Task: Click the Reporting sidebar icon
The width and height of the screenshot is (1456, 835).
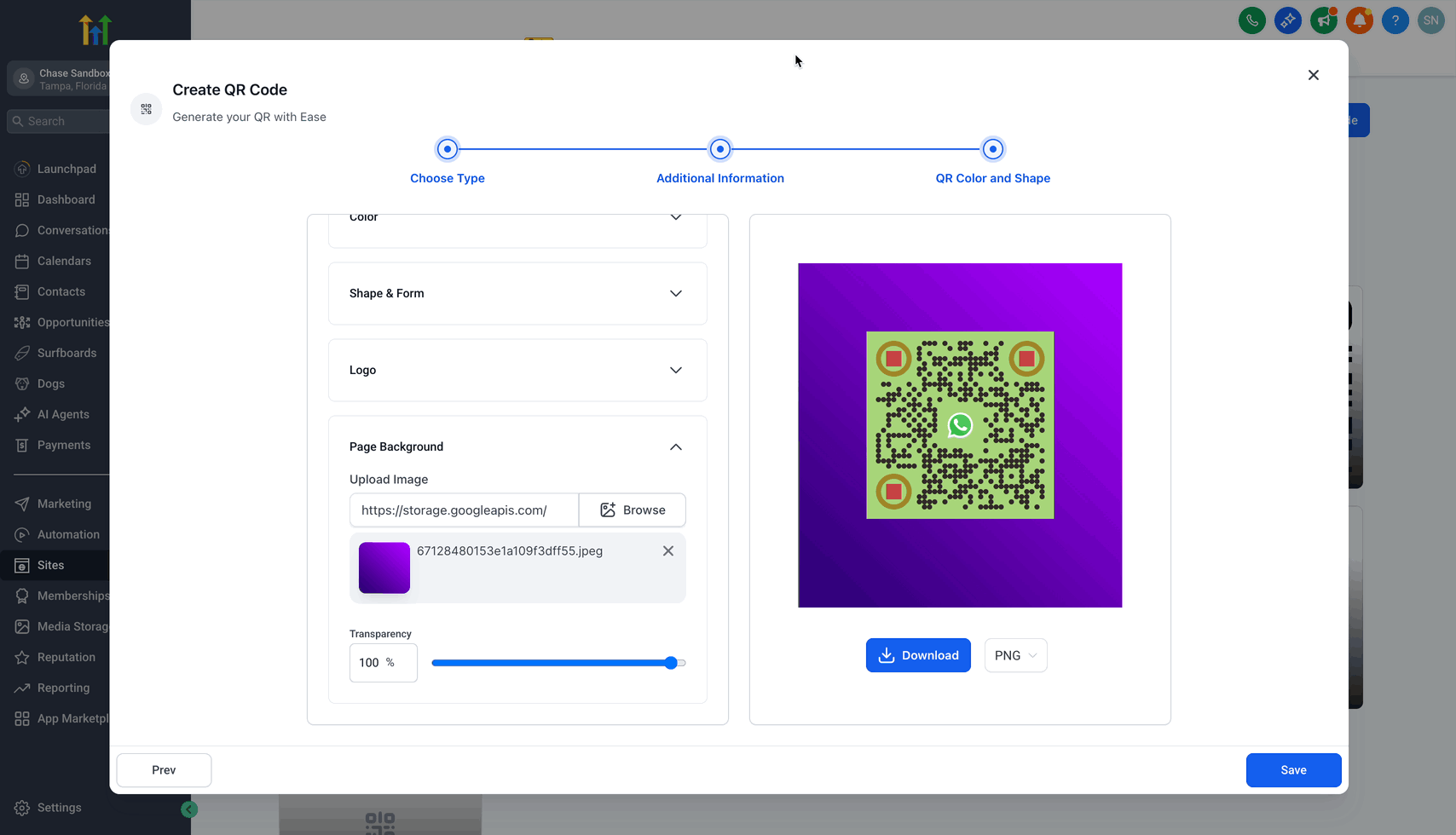Action: 22,688
